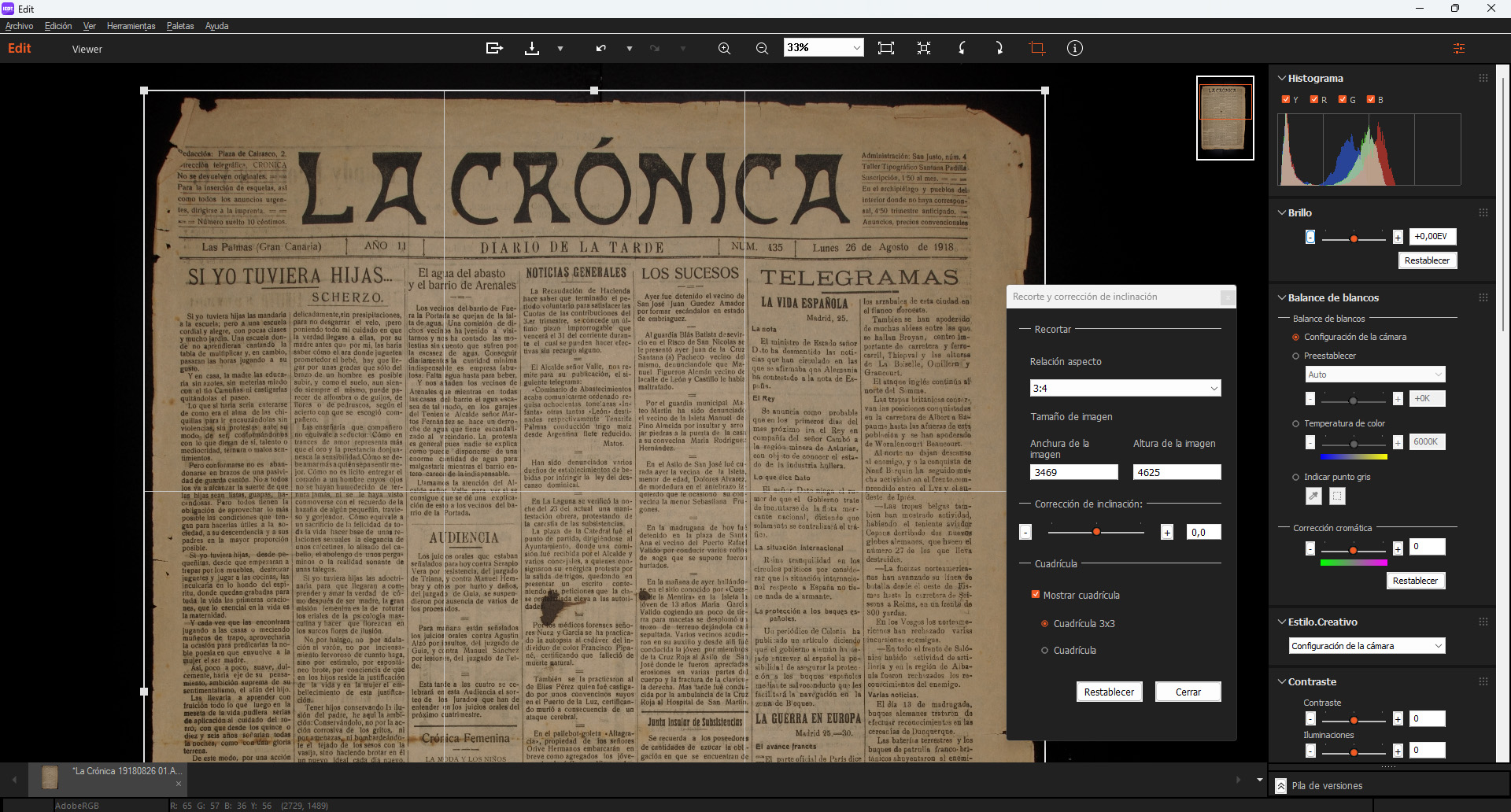Click minus on Corrección de inclinación
This screenshot has width=1511, height=812.
pos(1025,533)
